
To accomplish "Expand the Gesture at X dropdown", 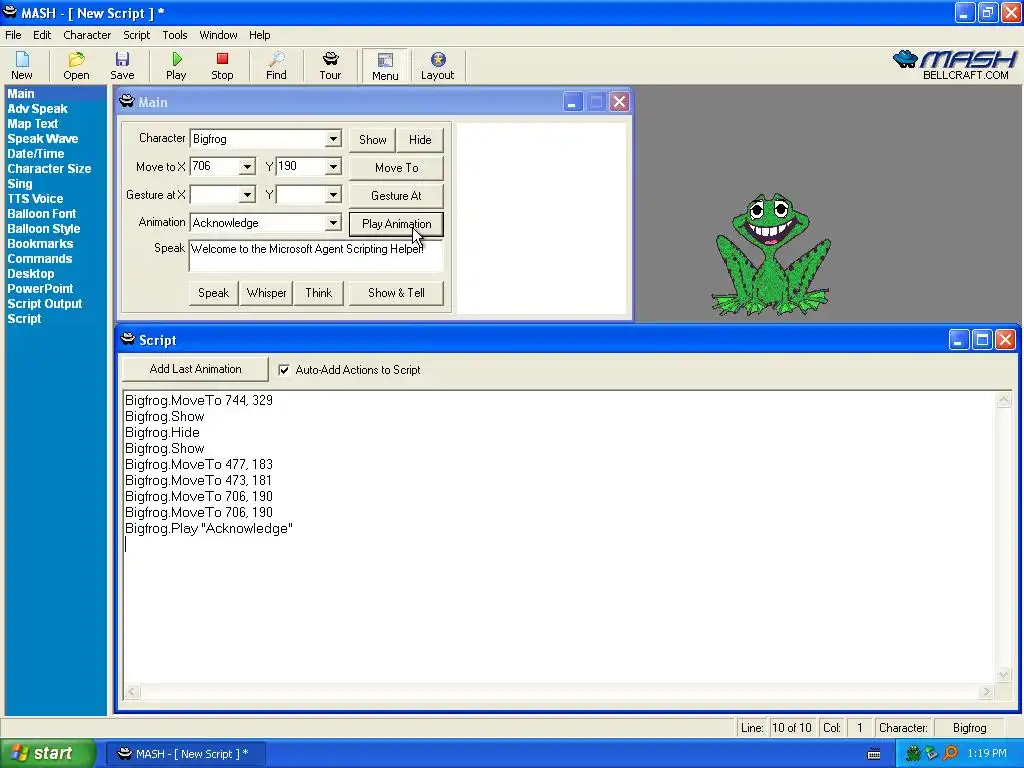I will 247,195.
